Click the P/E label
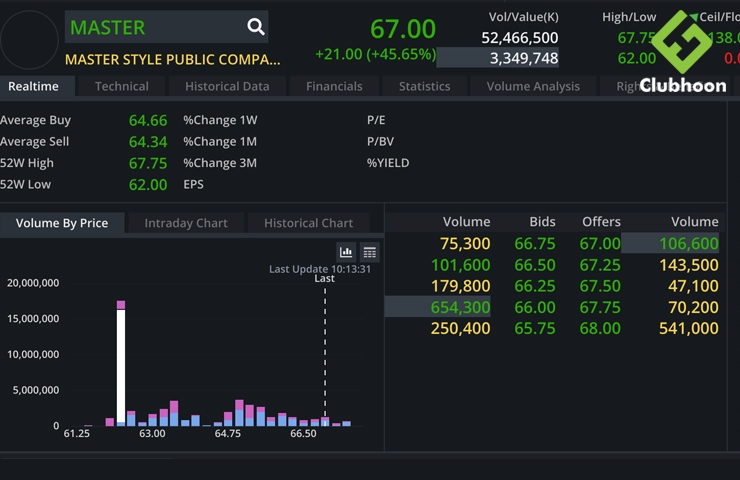The height and width of the screenshot is (480, 740). click(376, 120)
